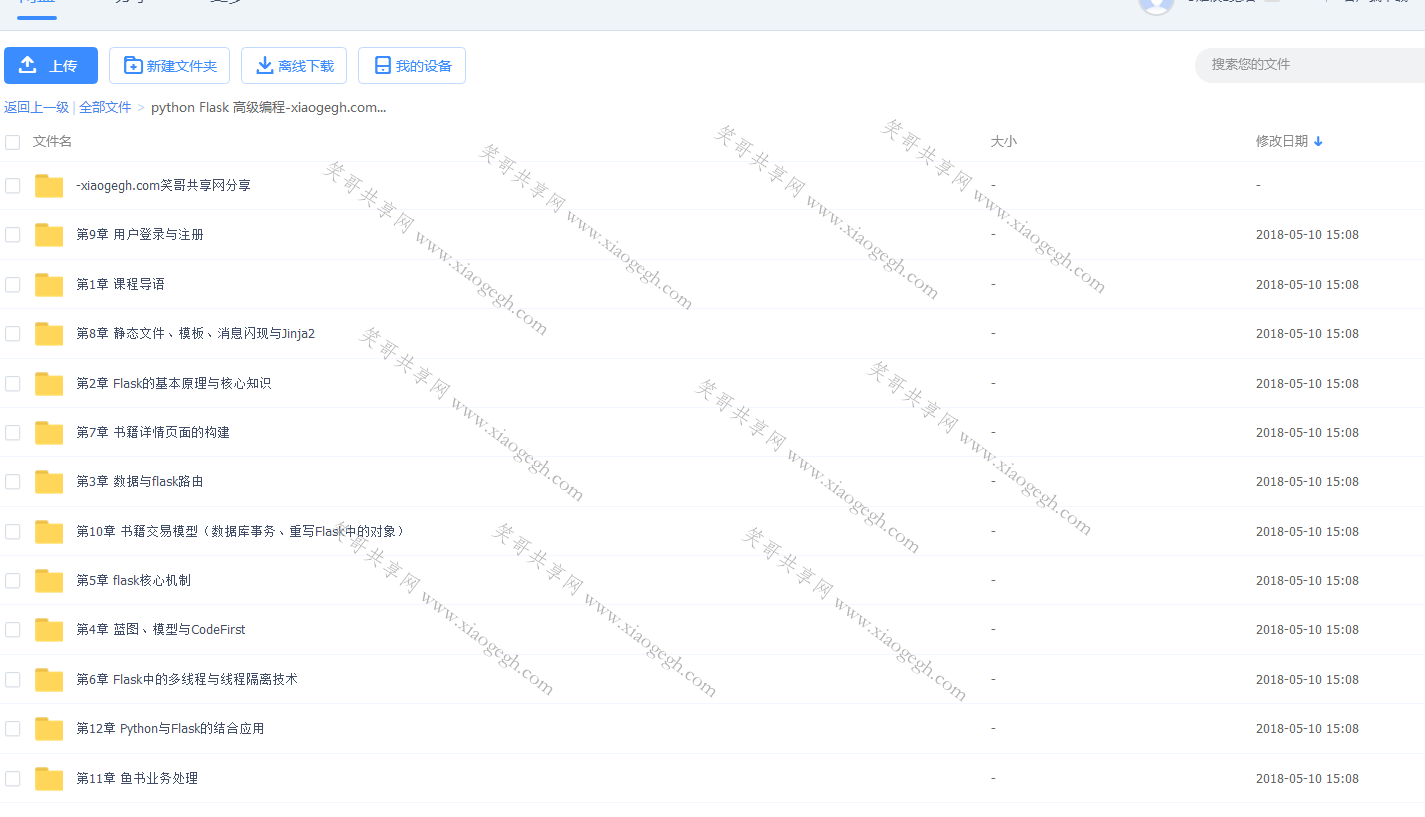Focus the file search box
1425x817 pixels.
tap(1310, 64)
